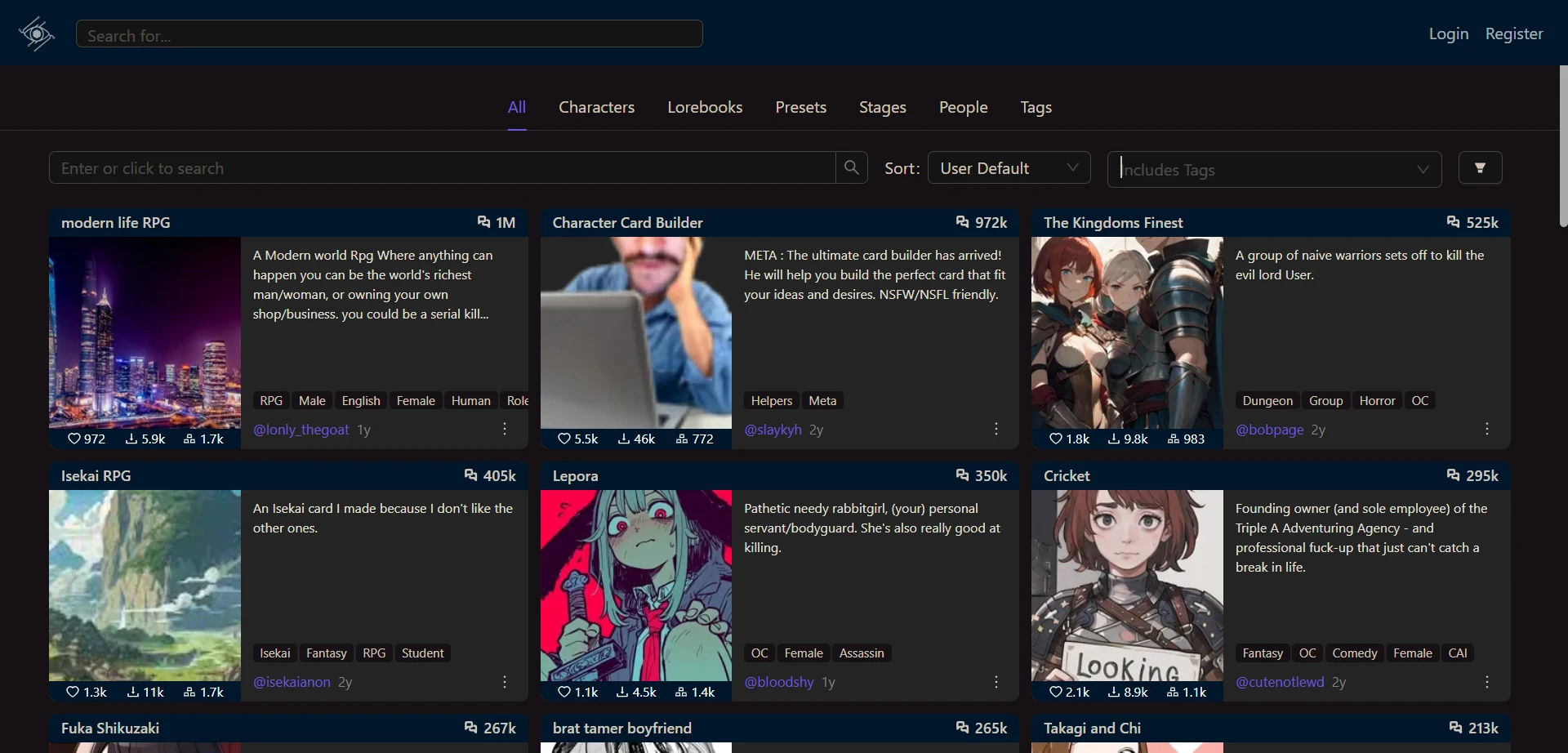Click the top Search for... field
Screen dimensions: 1568x753
point(389,34)
